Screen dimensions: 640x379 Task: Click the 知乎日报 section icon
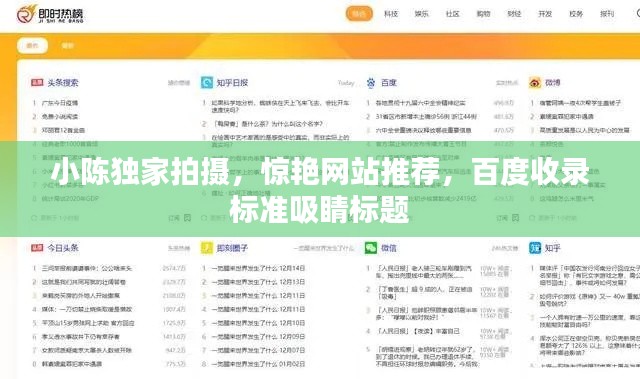click(207, 83)
